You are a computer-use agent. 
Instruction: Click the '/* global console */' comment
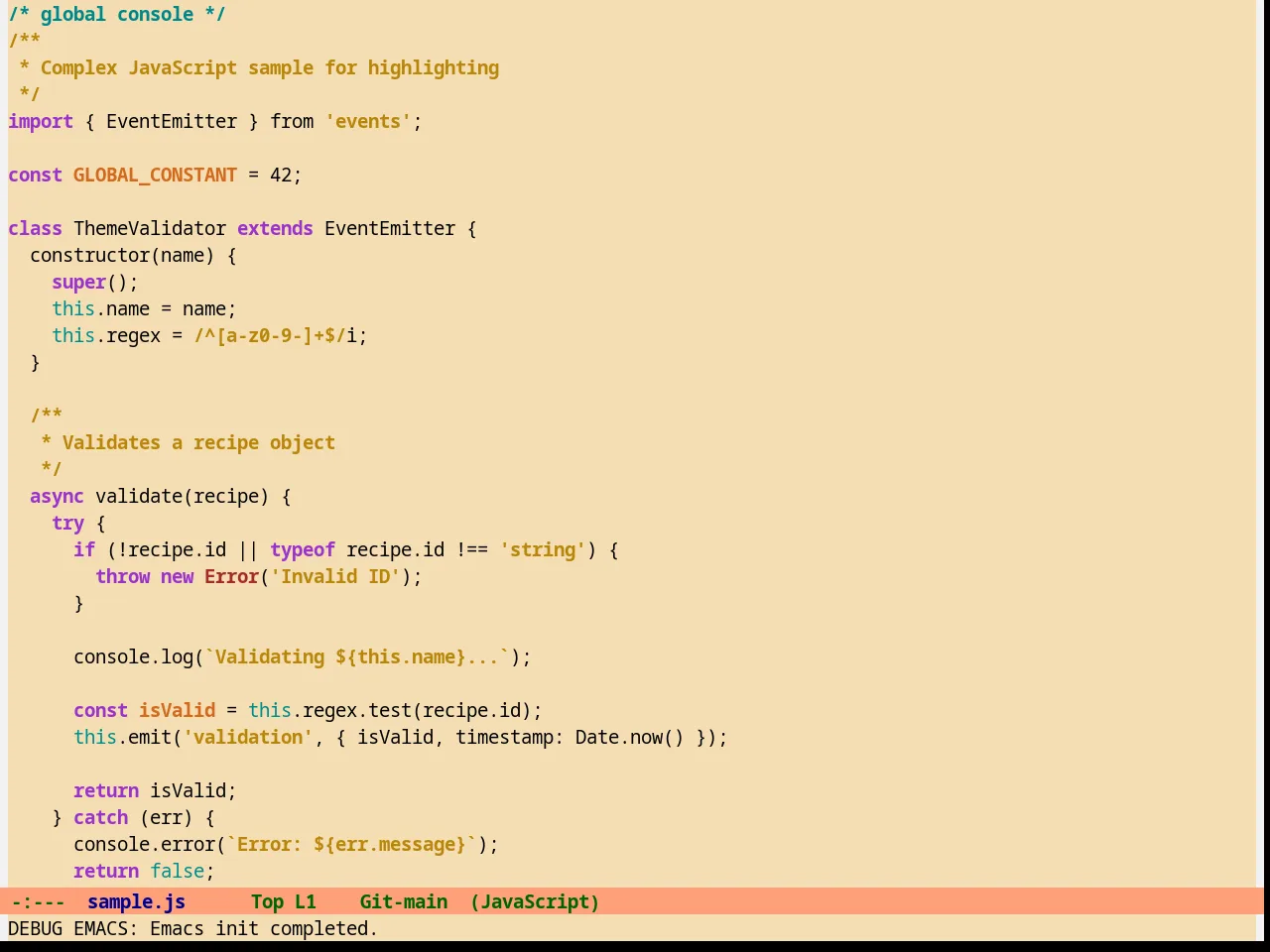117,14
